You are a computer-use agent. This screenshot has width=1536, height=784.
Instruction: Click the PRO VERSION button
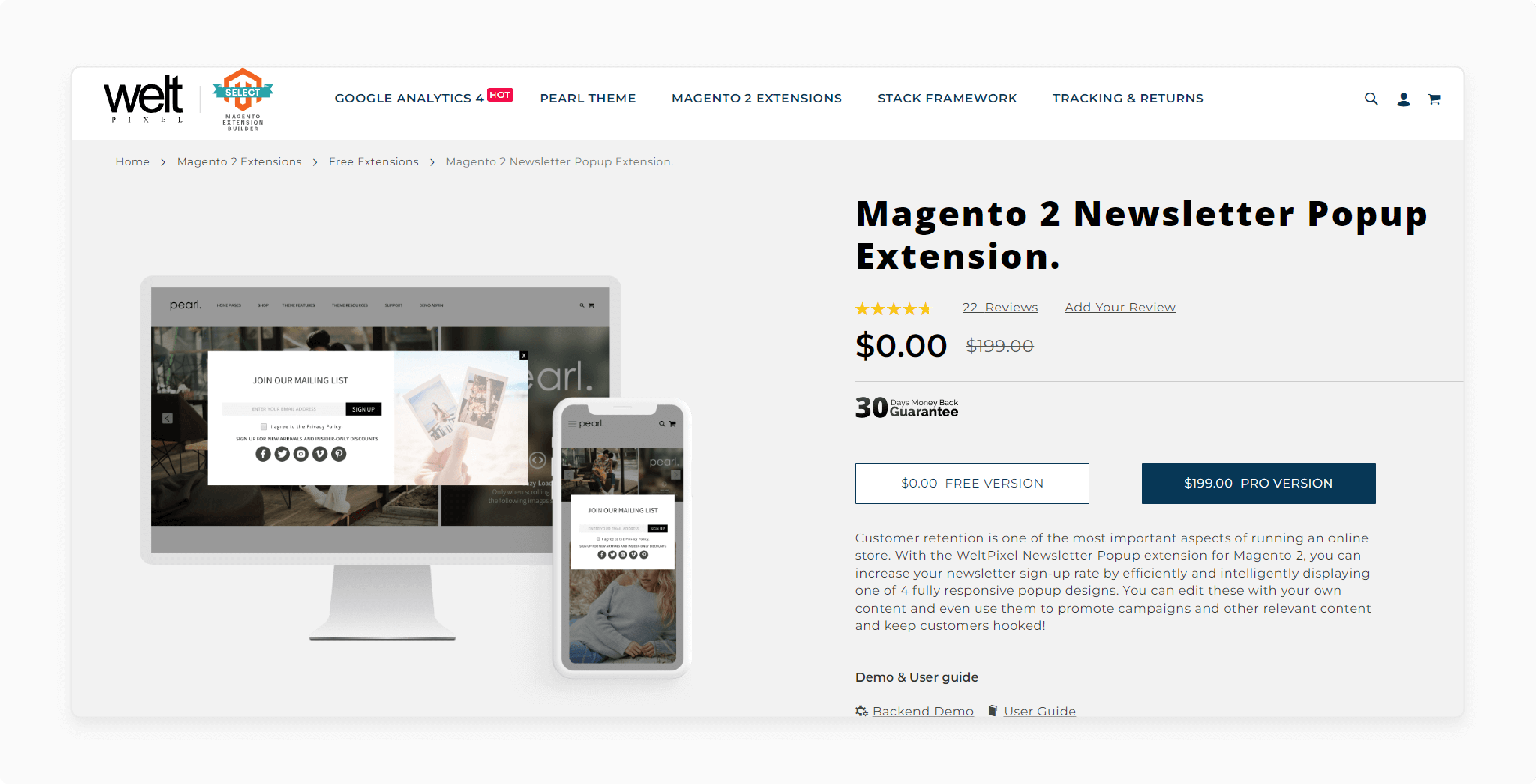tap(1258, 483)
